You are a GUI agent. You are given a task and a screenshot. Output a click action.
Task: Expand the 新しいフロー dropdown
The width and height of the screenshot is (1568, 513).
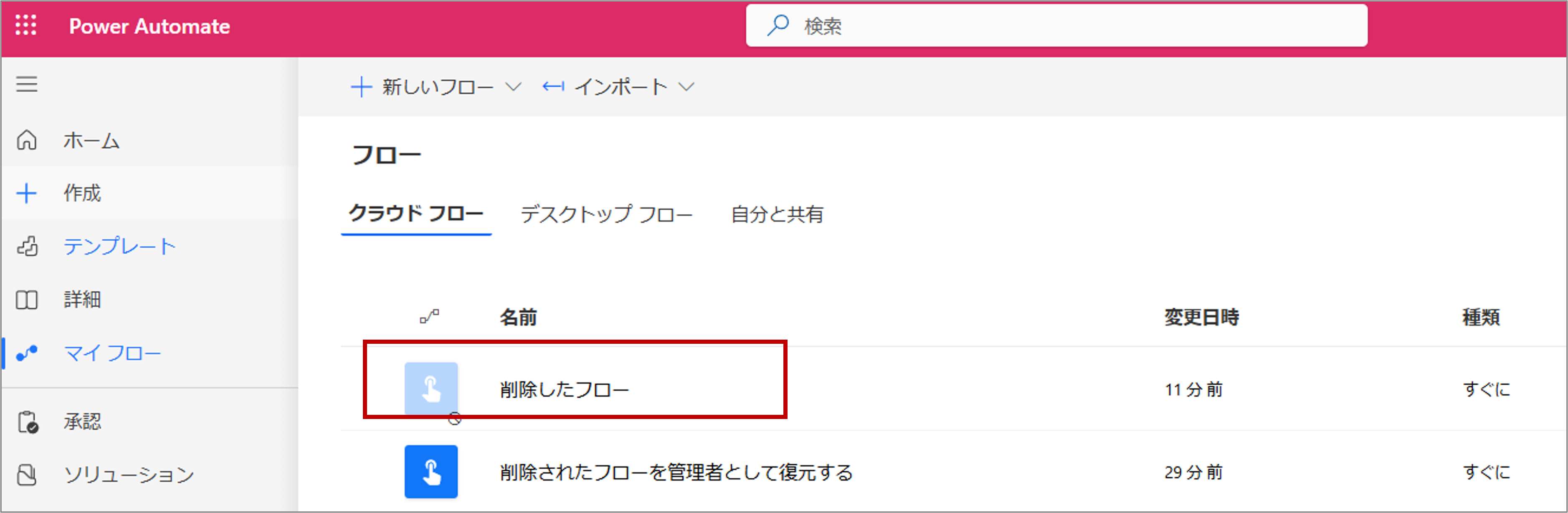point(514,86)
